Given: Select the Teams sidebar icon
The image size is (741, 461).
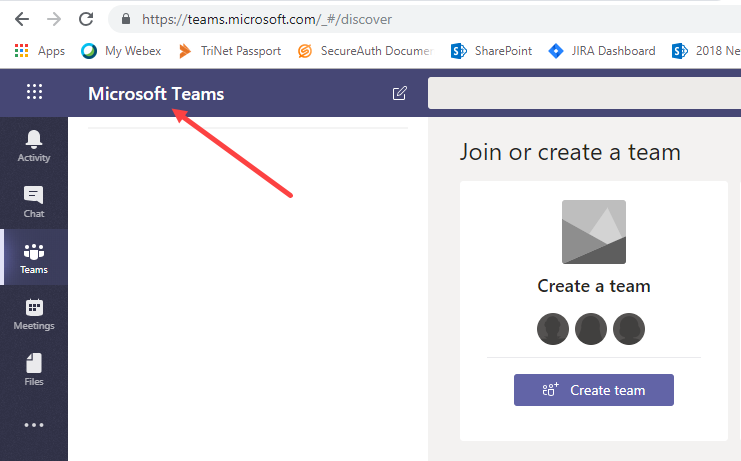Looking at the screenshot, I should coord(34,257).
